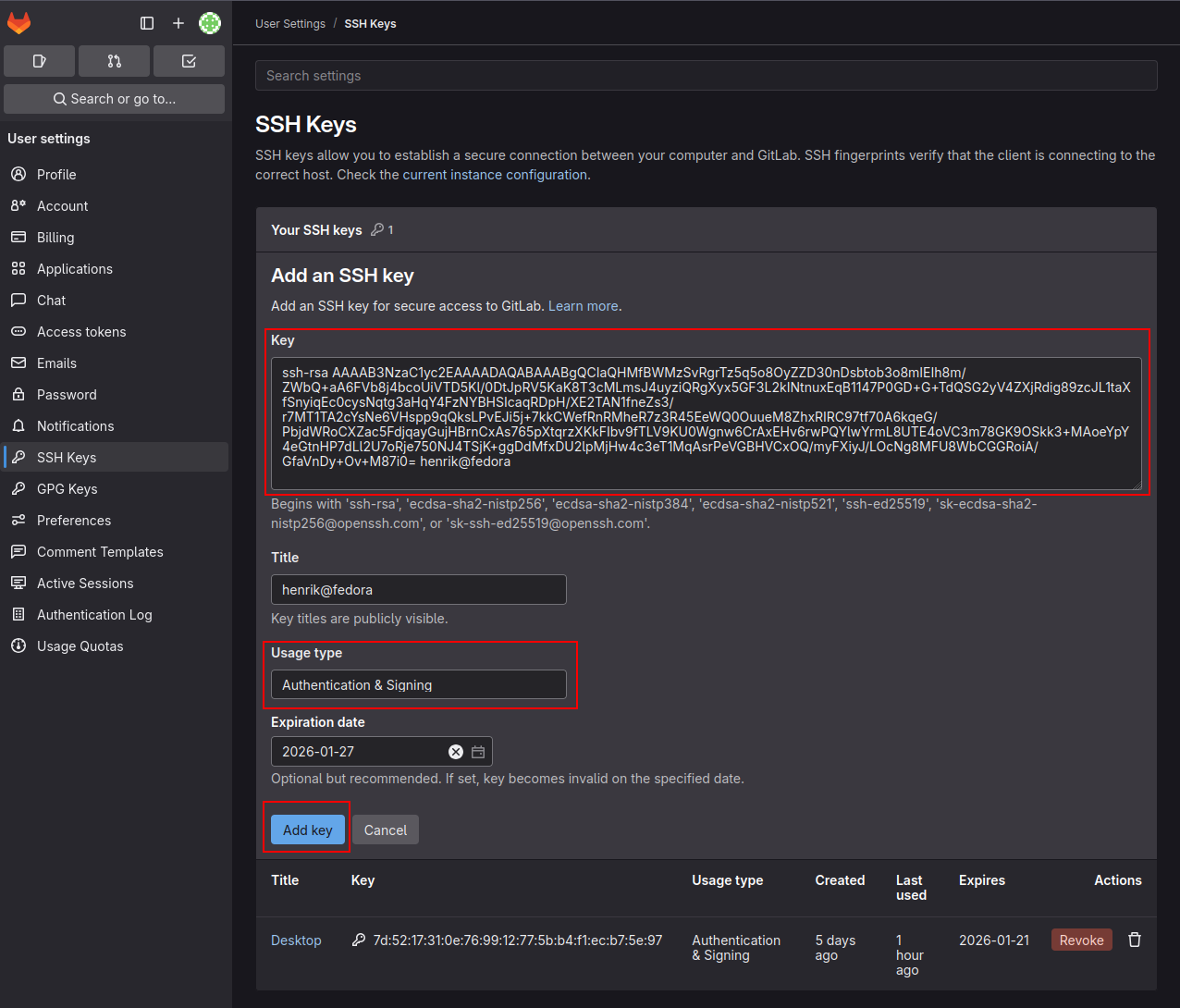
Task: Select SSH Keys in the sidebar
Action: point(116,457)
